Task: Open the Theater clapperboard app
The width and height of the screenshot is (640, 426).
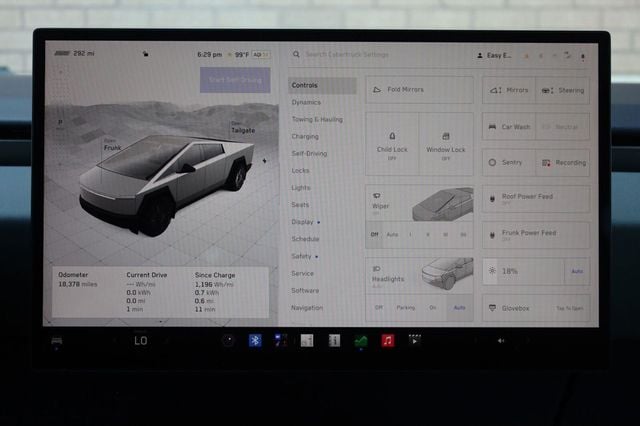Action: point(414,339)
